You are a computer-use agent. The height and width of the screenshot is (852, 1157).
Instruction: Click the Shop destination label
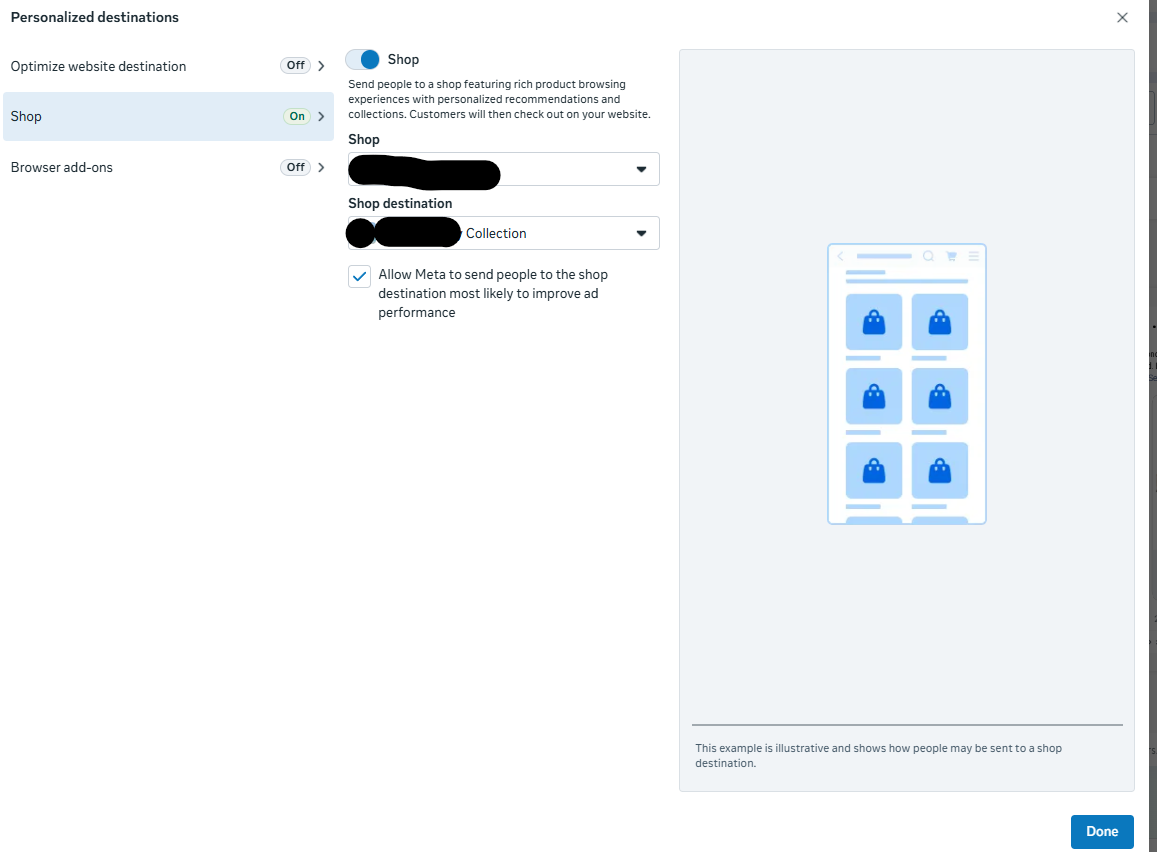(400, 204)
